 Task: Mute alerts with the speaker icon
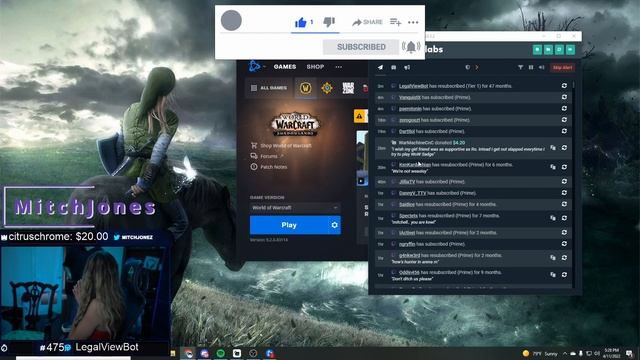542,67
